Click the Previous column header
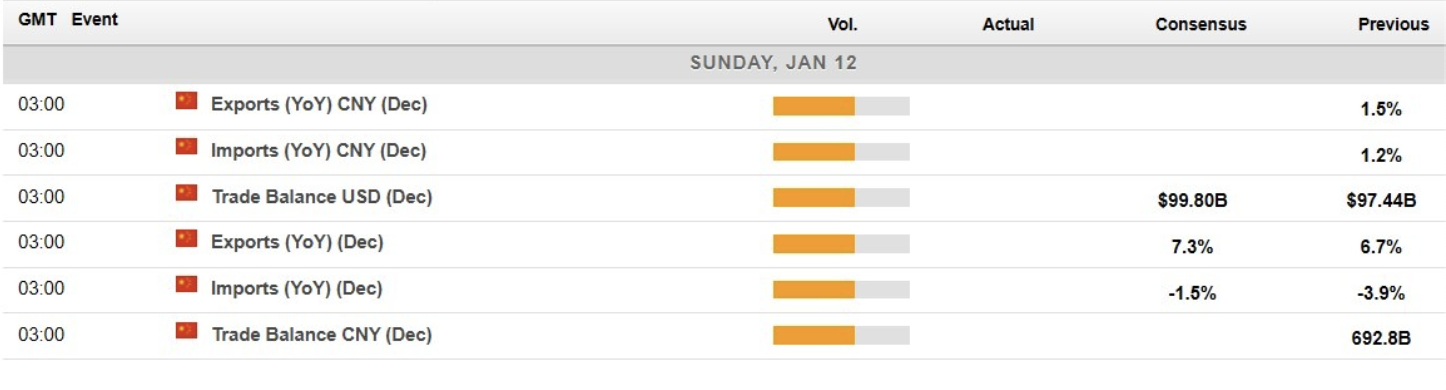 click(x=1393, y=24)
